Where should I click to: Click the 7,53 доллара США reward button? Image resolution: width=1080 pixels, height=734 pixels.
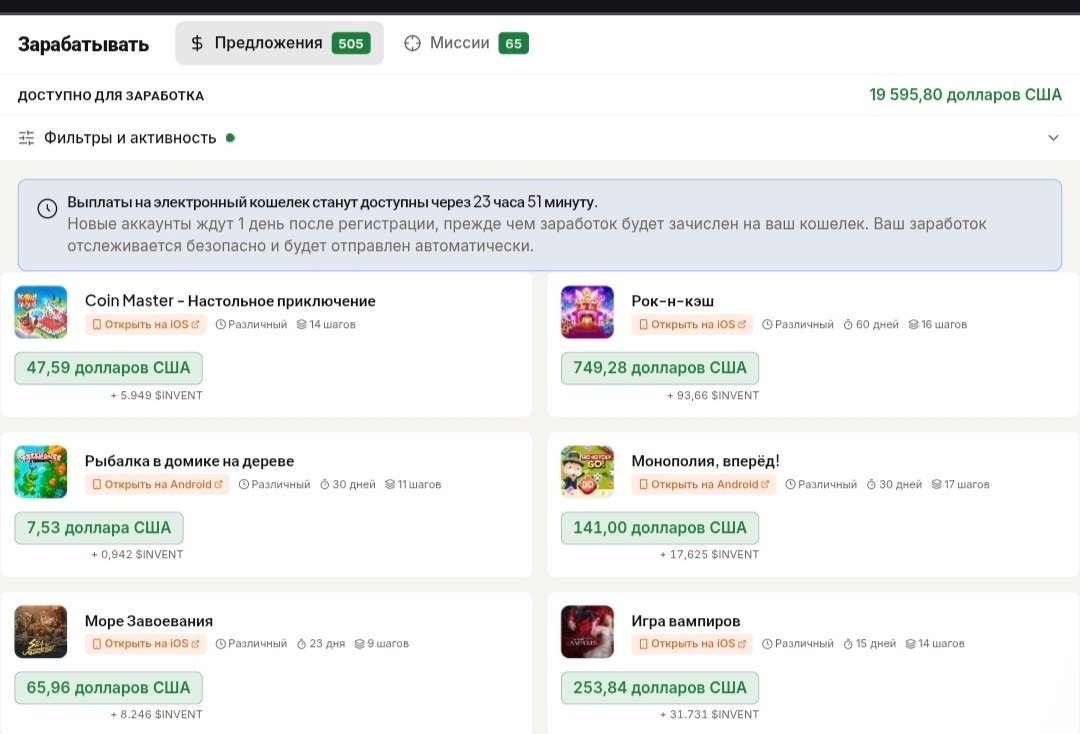tap(98, 527)
